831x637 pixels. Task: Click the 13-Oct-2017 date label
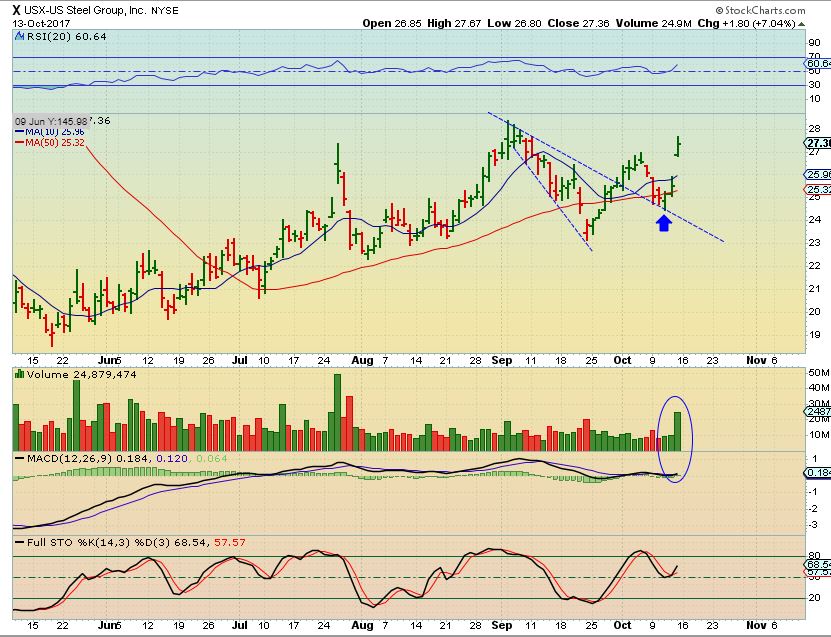[x=41, y=24]
